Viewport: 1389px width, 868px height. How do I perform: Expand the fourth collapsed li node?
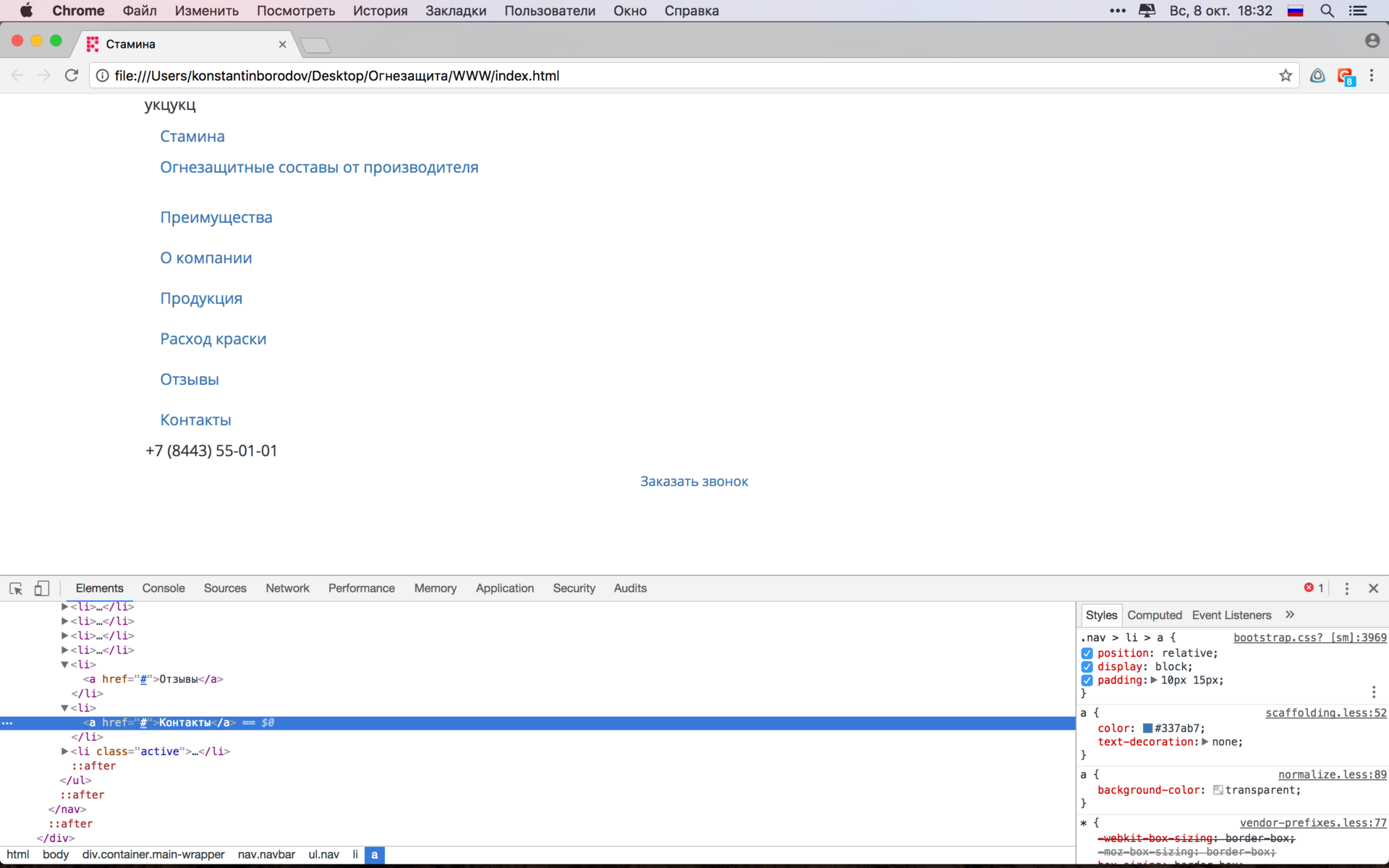64,650
